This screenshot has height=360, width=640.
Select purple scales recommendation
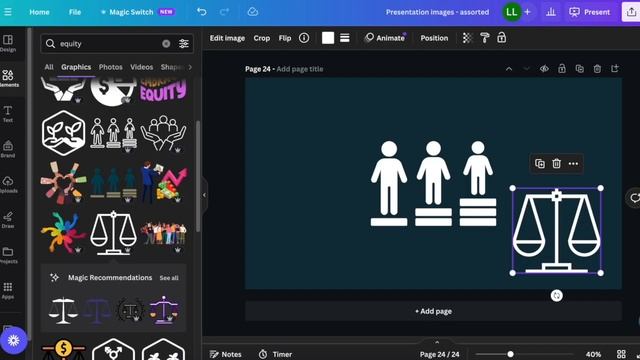coord(164,310)
